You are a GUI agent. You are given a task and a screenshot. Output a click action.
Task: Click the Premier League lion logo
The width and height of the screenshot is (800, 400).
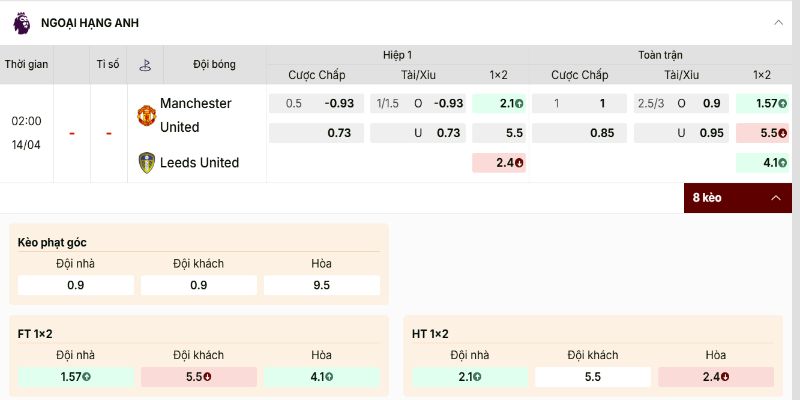pyautogui.click(x=21, y=22)
